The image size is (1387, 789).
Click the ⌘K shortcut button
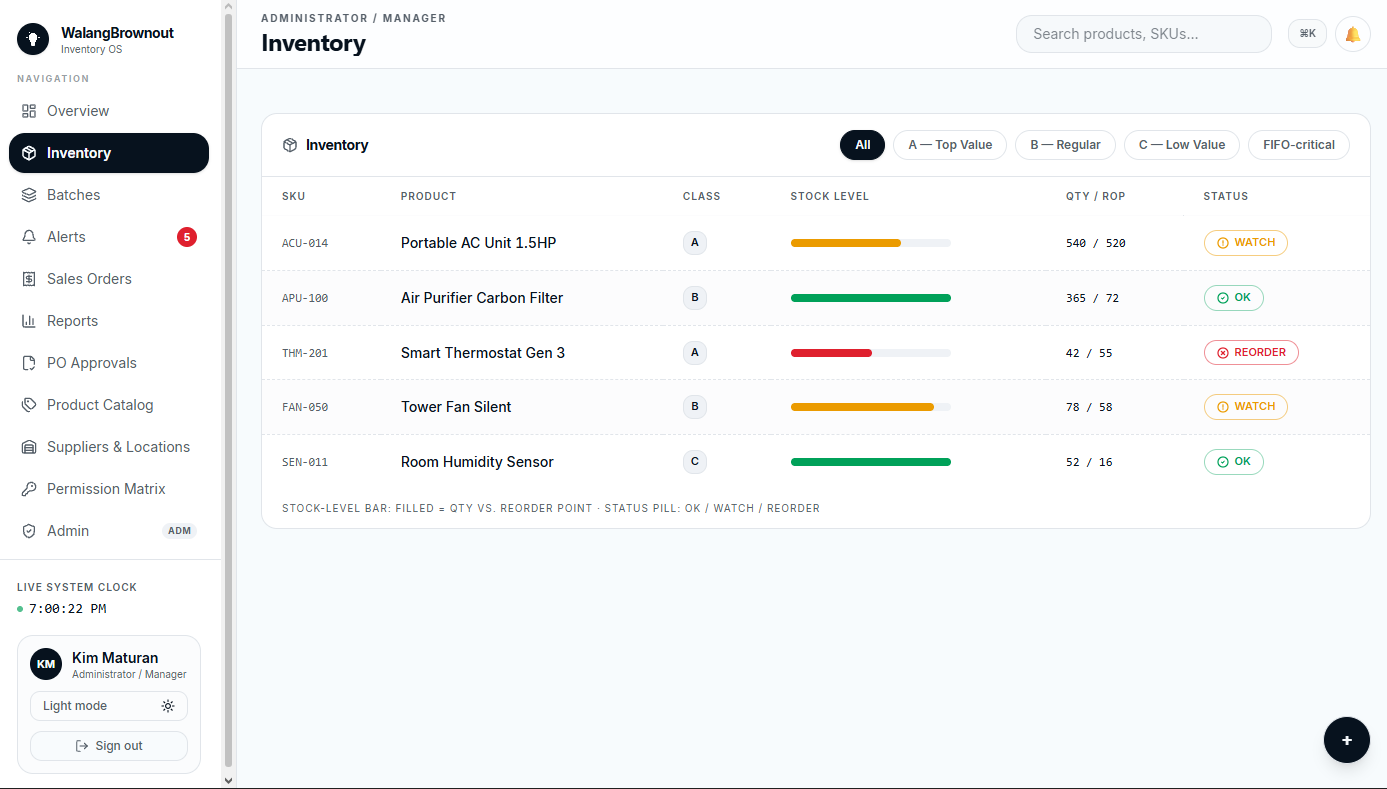coord(1307,34)
